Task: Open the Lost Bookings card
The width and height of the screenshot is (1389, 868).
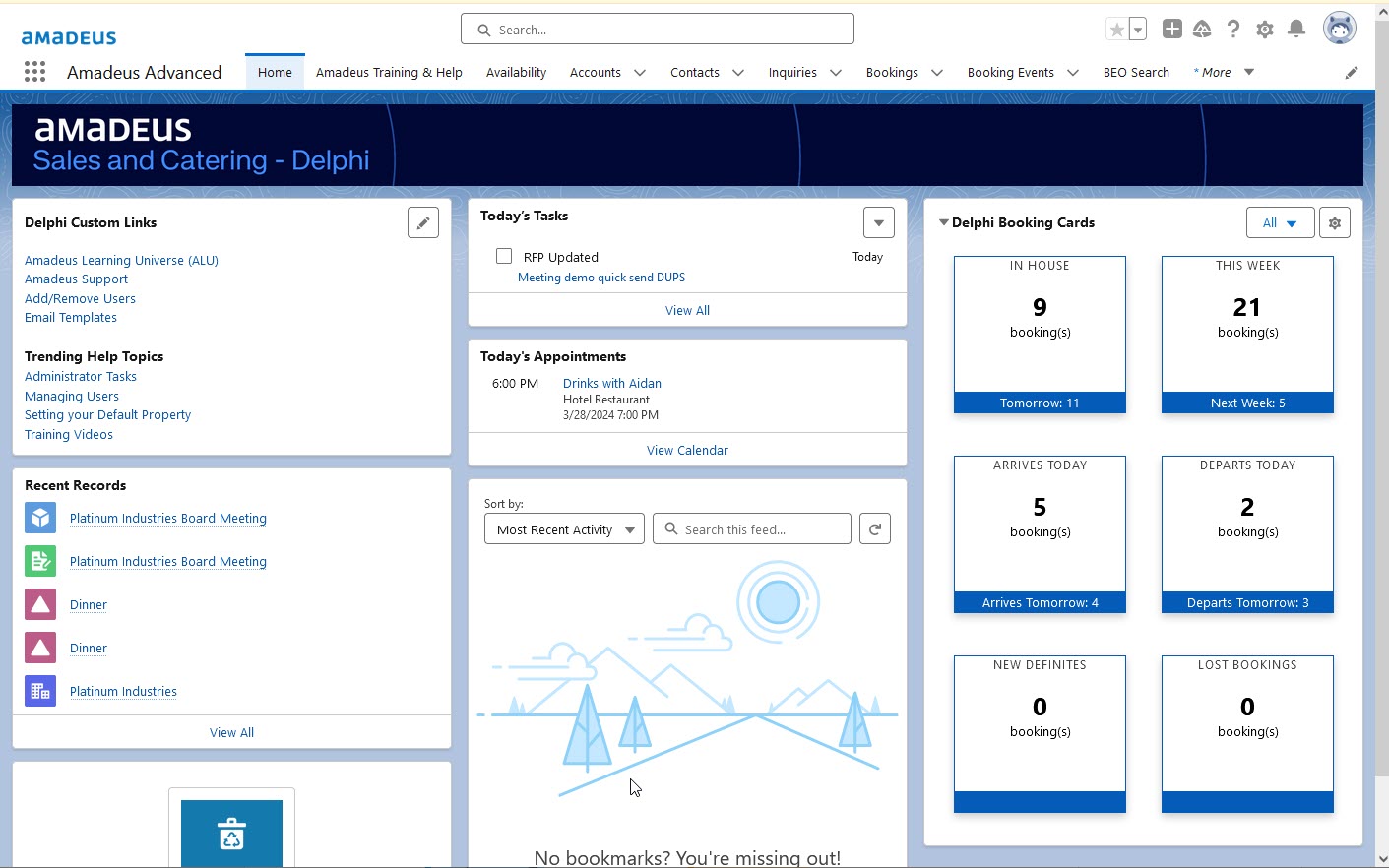Action: pos(1247,734)
